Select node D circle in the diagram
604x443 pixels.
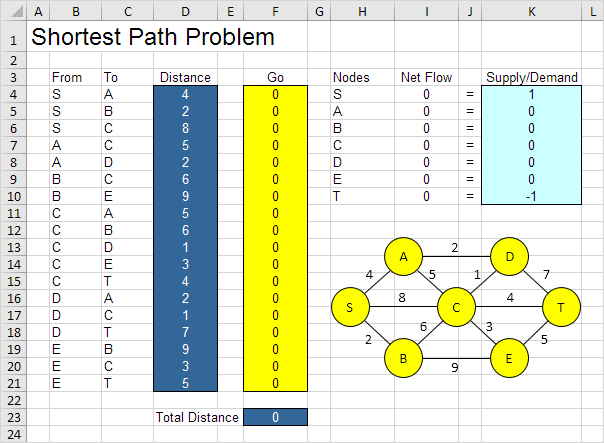(x=509, y=256)
